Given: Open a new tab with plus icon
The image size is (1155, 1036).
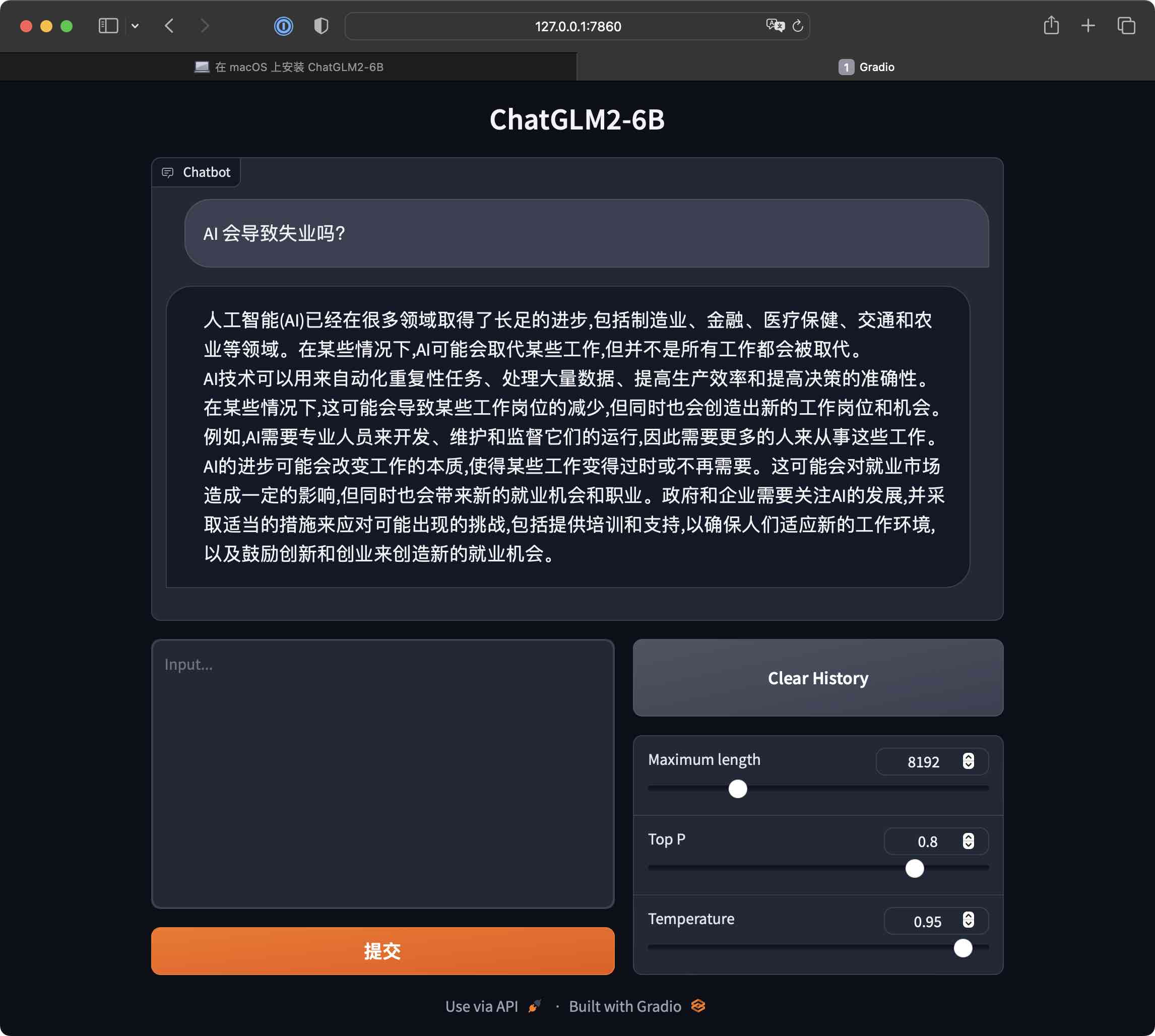Looking at the screenshot, I should (1088, 26).
